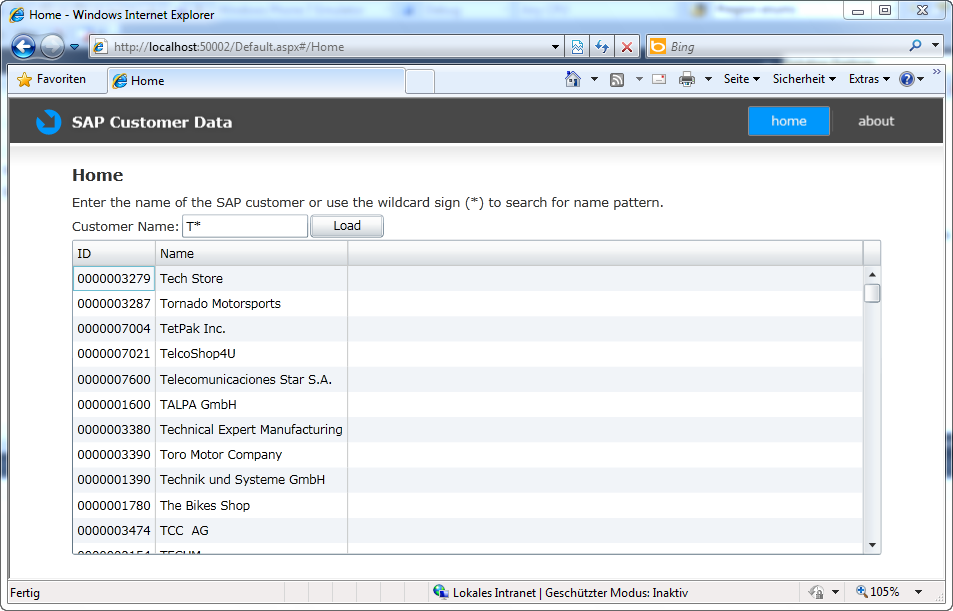Screen dimensions: 953x611
Task: Click the RSS feeds icon
Action: pos(617,80)
